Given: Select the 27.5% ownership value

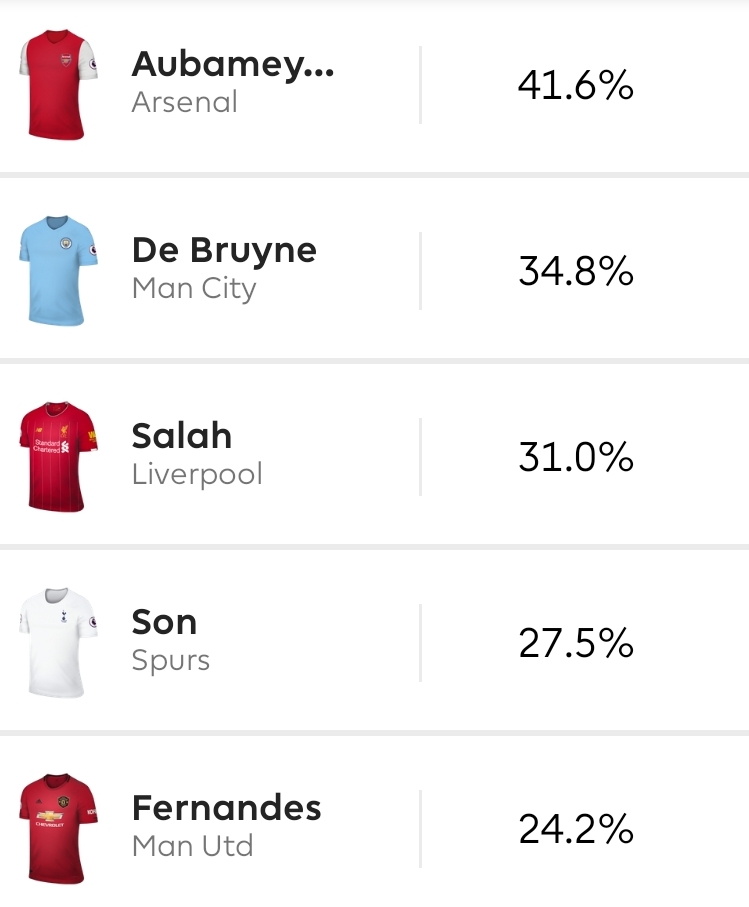Looking at the screenshot, I should 575,643.
